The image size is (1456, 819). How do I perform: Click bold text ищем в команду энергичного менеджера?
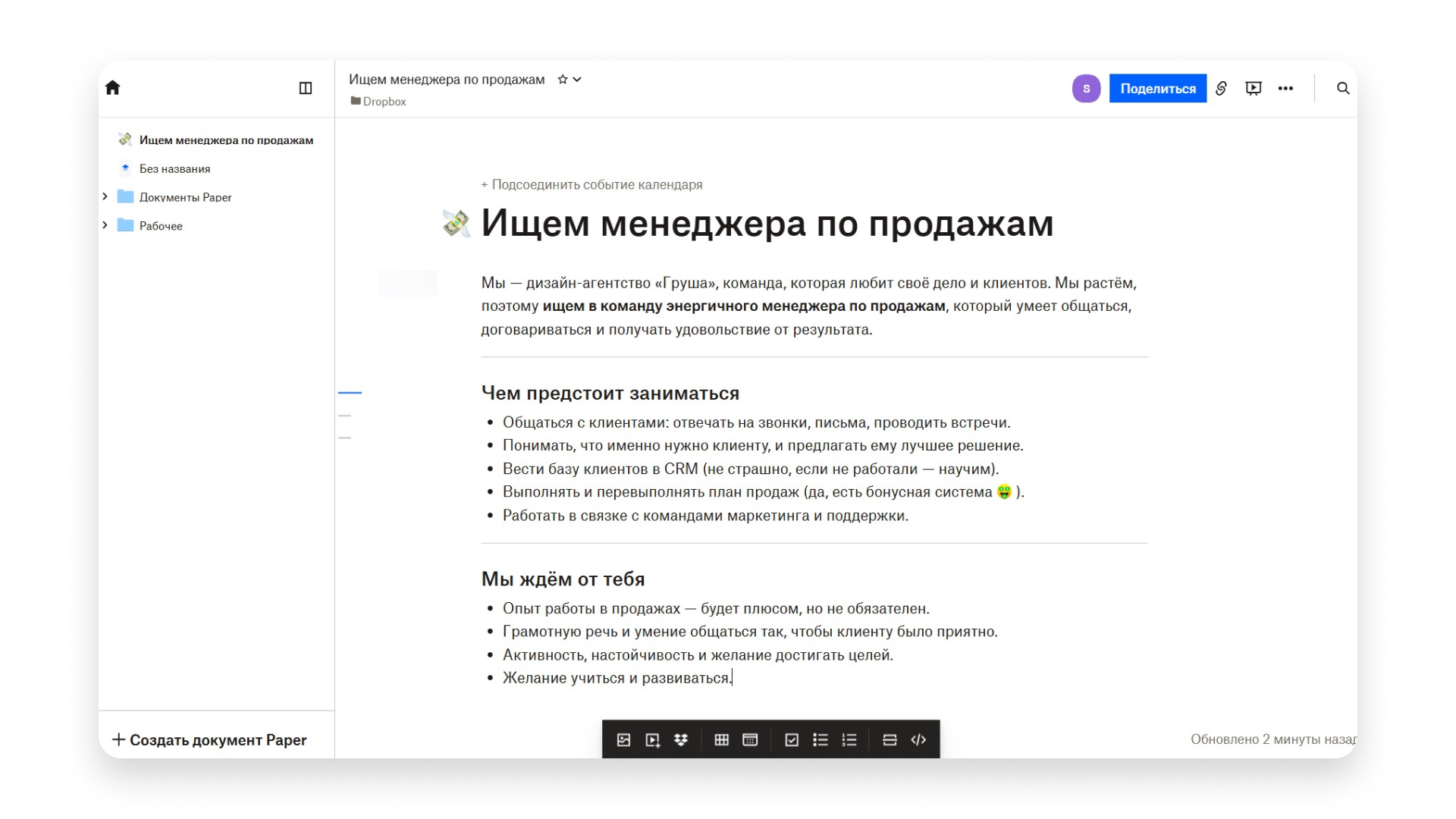pyautogui.click(x=744, y=306)
